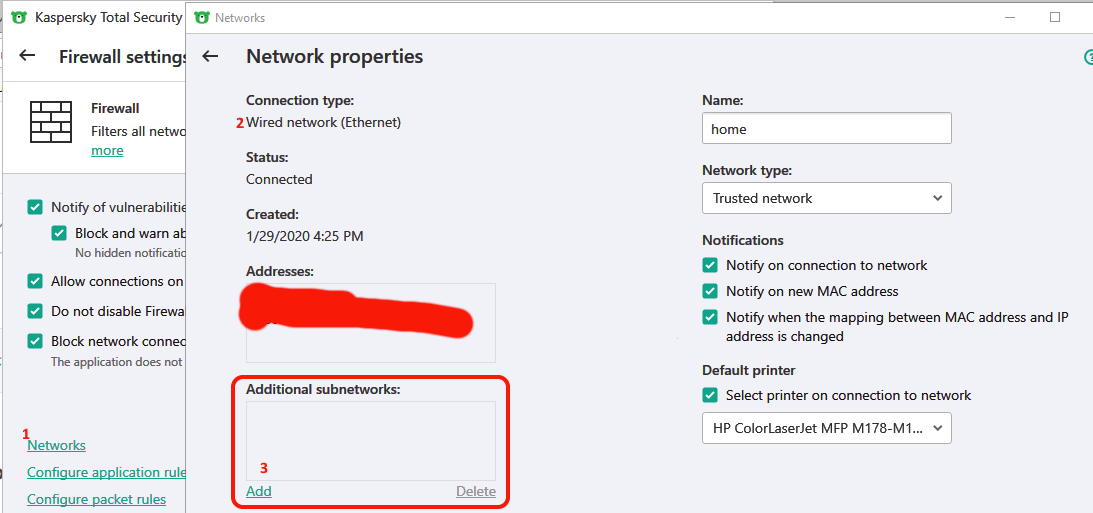The image size is (1093, 513).
Task: Open the Networks link in Firewall settings
Action: pos(56,445)
